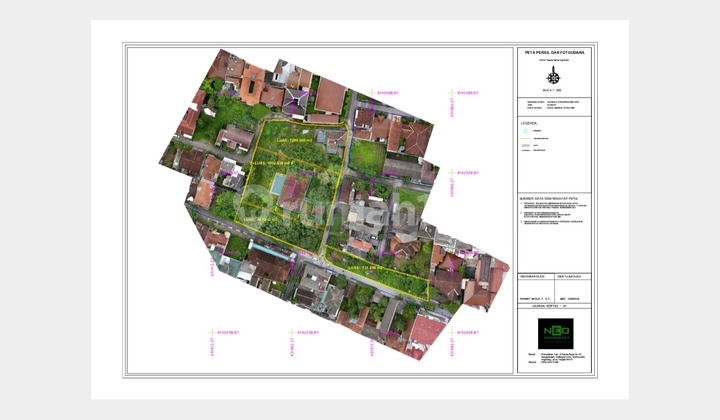Click the bottom-left grid cross marker
The width and height of the screenshot is (720, 420).
(212, 331)
